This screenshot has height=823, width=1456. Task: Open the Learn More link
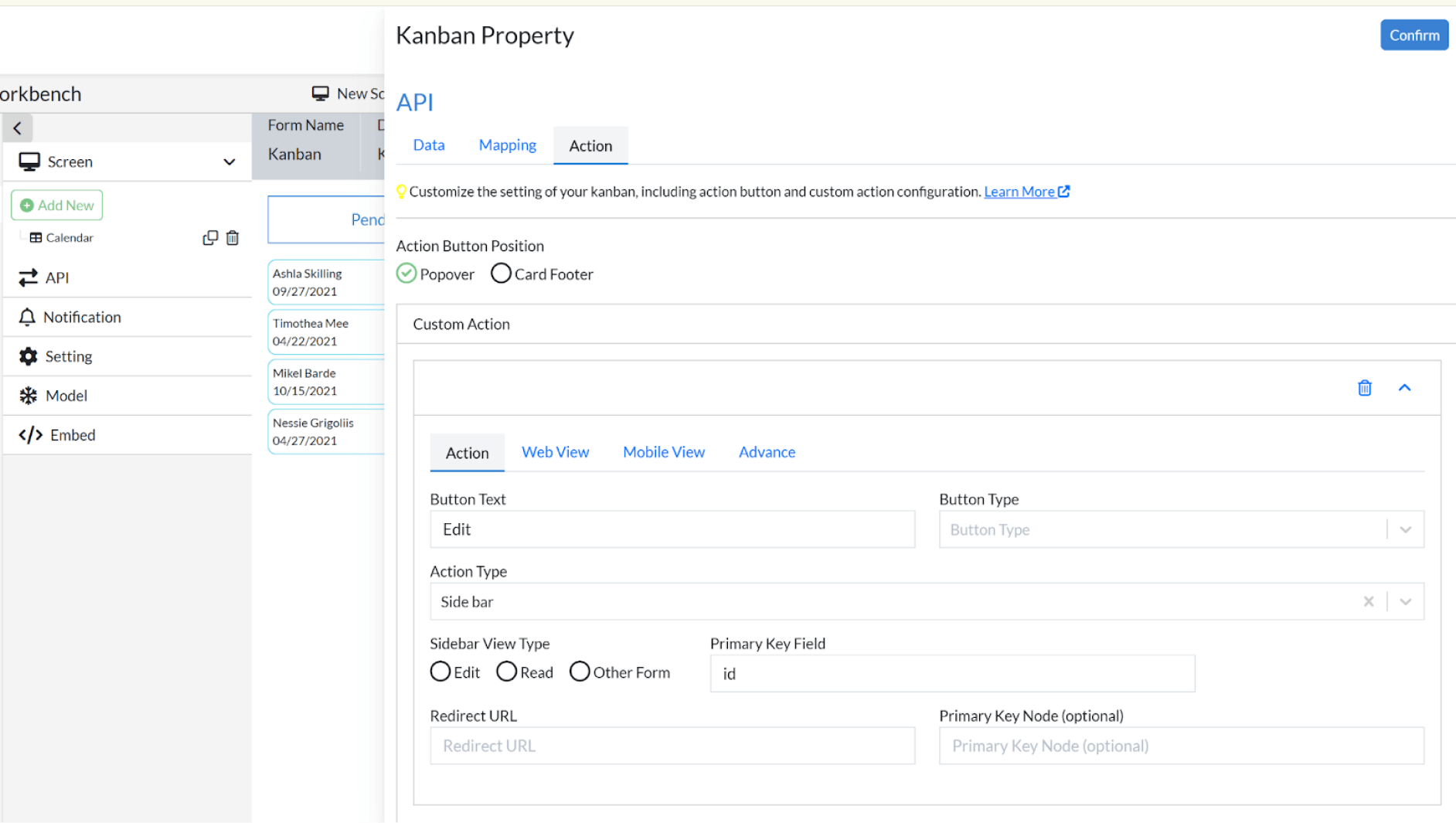pos(1019,191)
